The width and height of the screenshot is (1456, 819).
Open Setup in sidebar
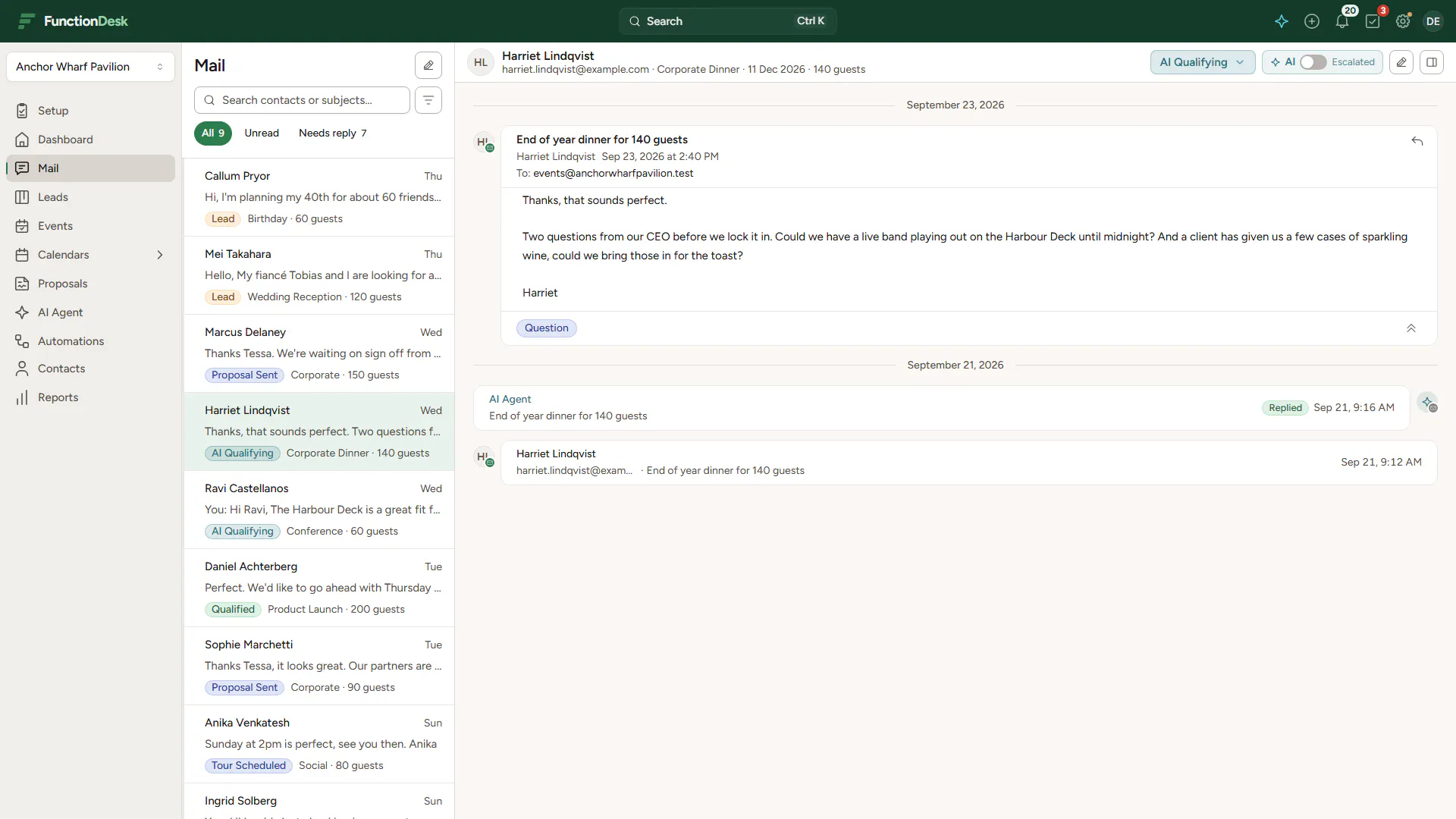tap(90, 111)
